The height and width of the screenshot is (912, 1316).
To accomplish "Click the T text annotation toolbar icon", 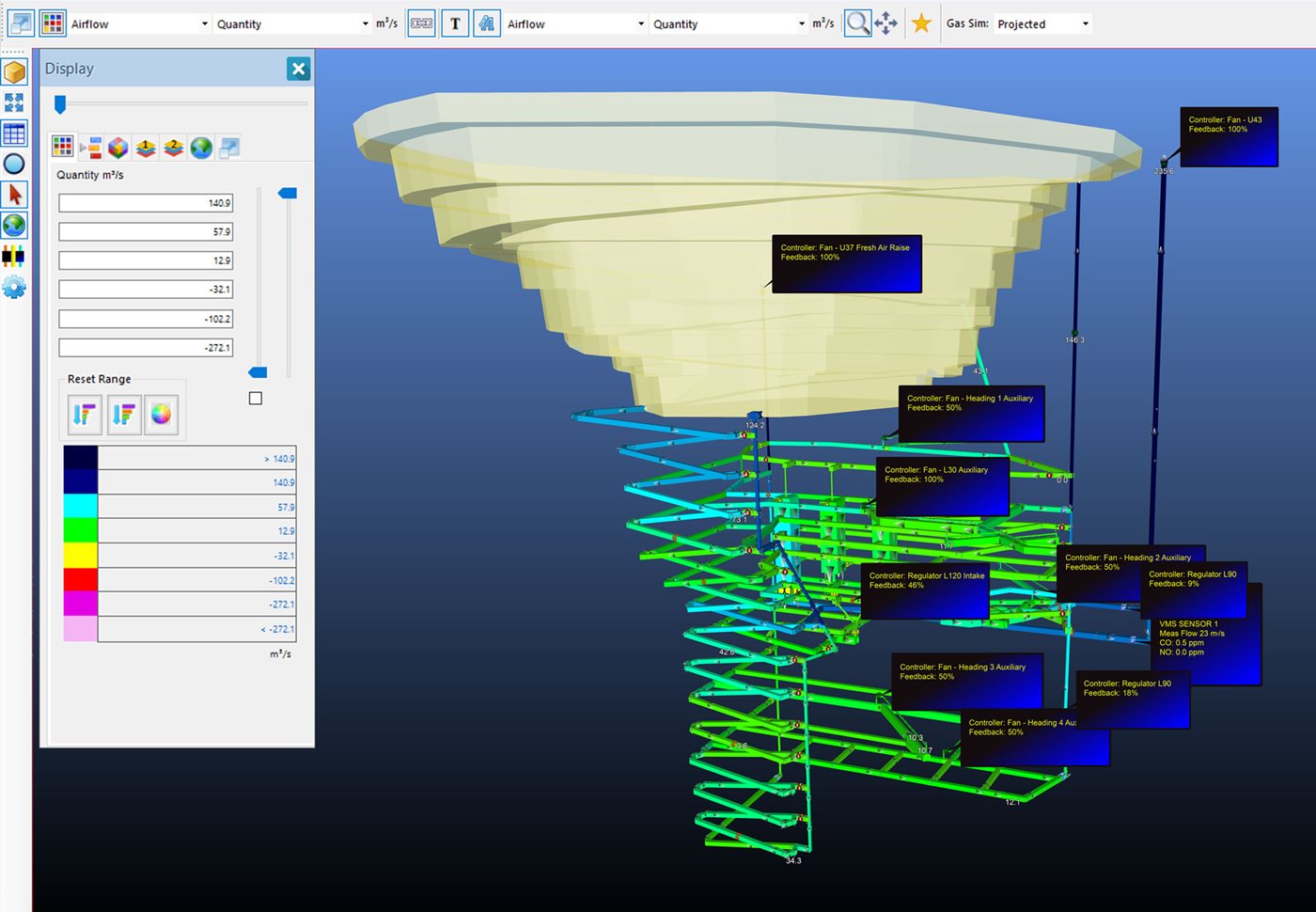I will [x=455, y=23].
